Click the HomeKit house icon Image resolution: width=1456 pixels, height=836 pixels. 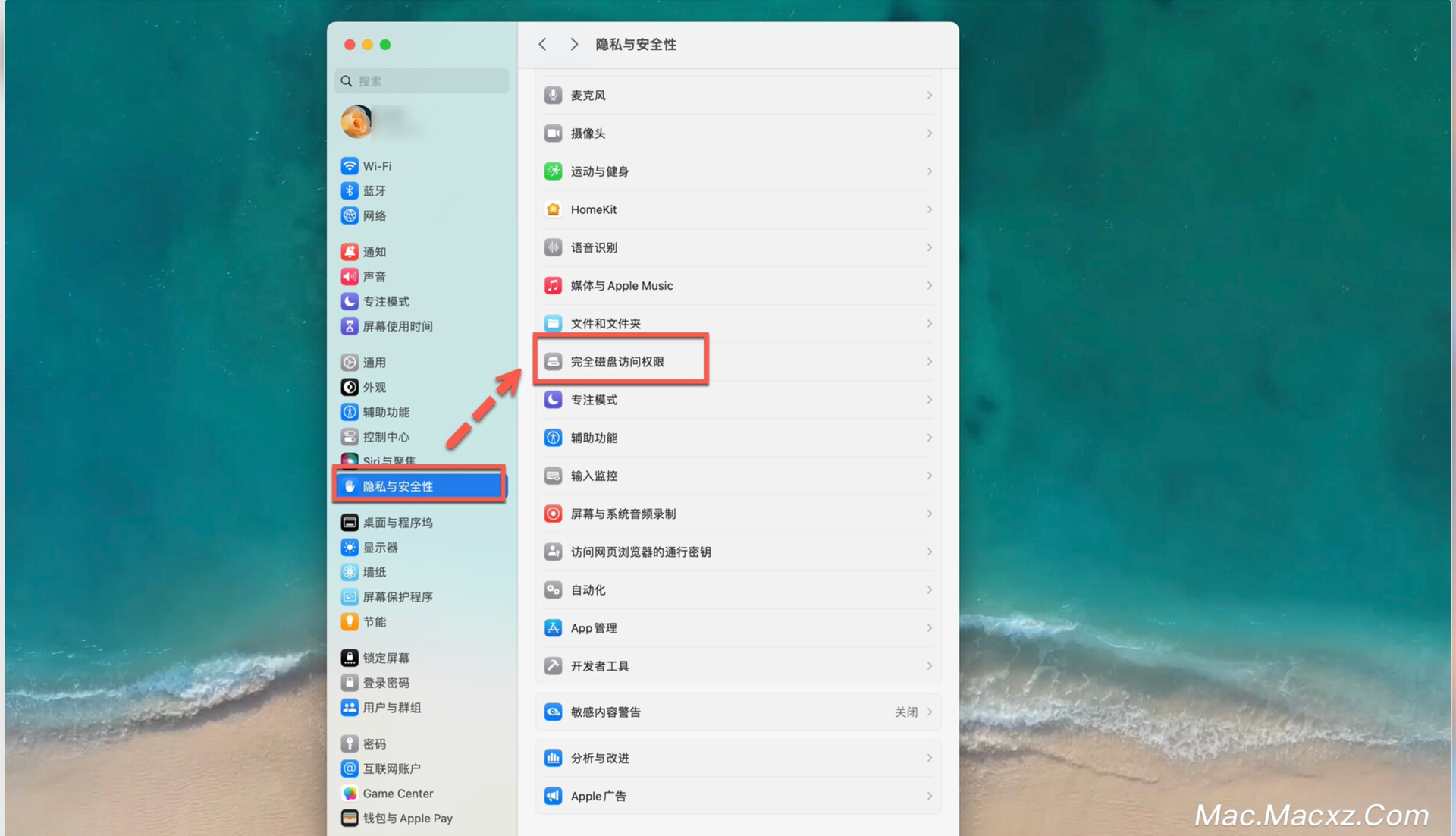coord(553,209)
